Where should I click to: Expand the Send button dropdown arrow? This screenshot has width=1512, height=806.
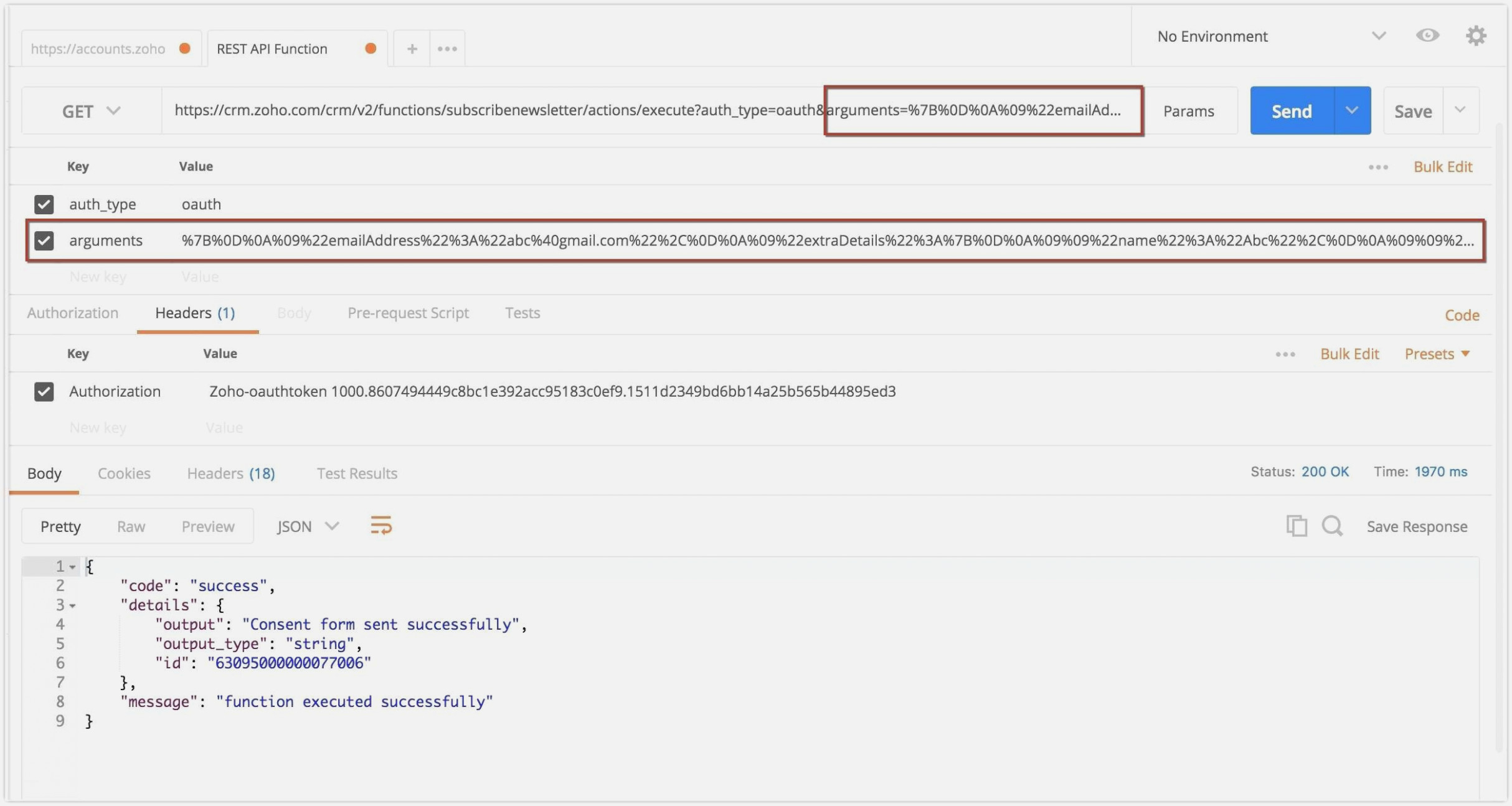(1352, 110)
